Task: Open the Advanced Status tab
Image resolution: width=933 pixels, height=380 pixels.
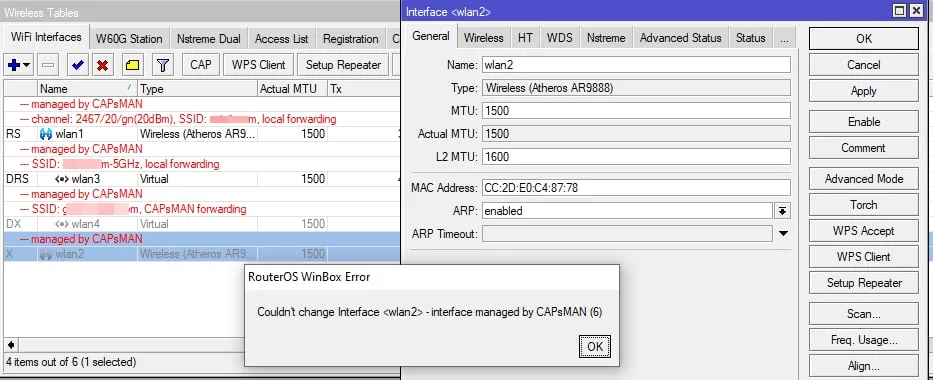Action: 680,38
